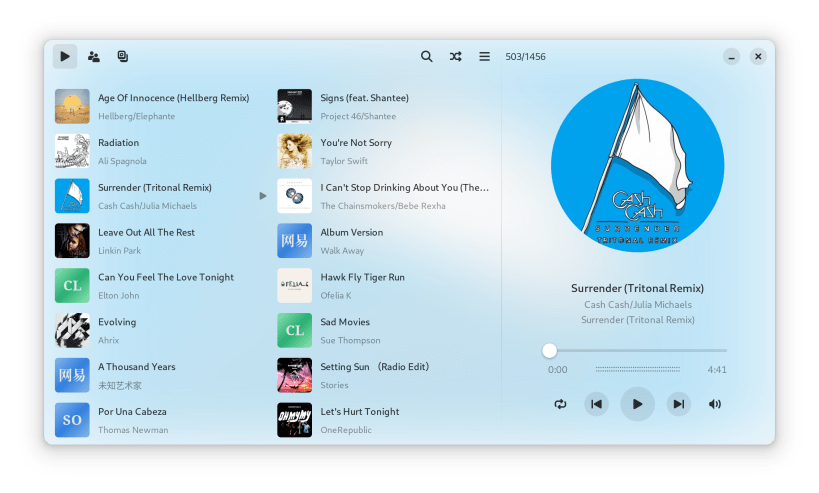Click the blue SO cover for Por Una Cabeza
Viewport: 819px width, 493px height.
tap(72, 420)
